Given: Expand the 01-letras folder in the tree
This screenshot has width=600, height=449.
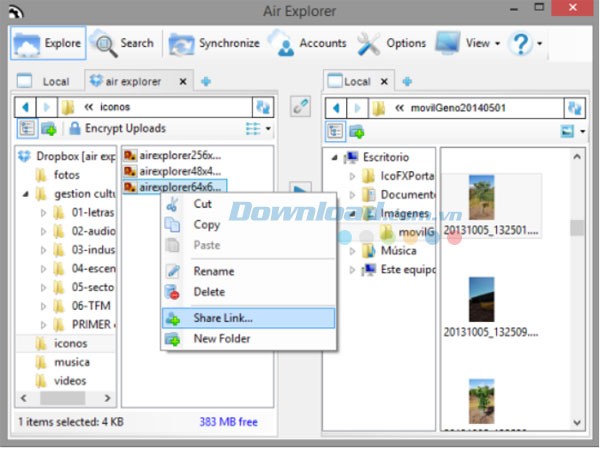Looking at the screenshot, I should point(43,213).
